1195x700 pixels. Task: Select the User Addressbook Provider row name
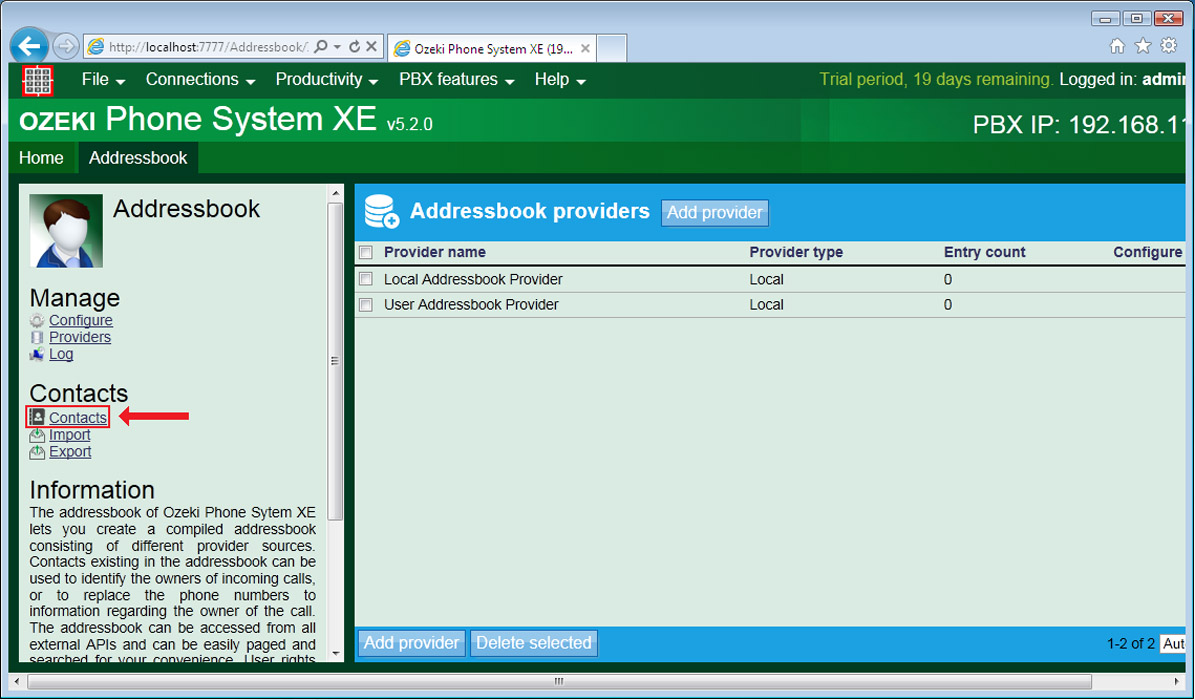tap(471, 305)
